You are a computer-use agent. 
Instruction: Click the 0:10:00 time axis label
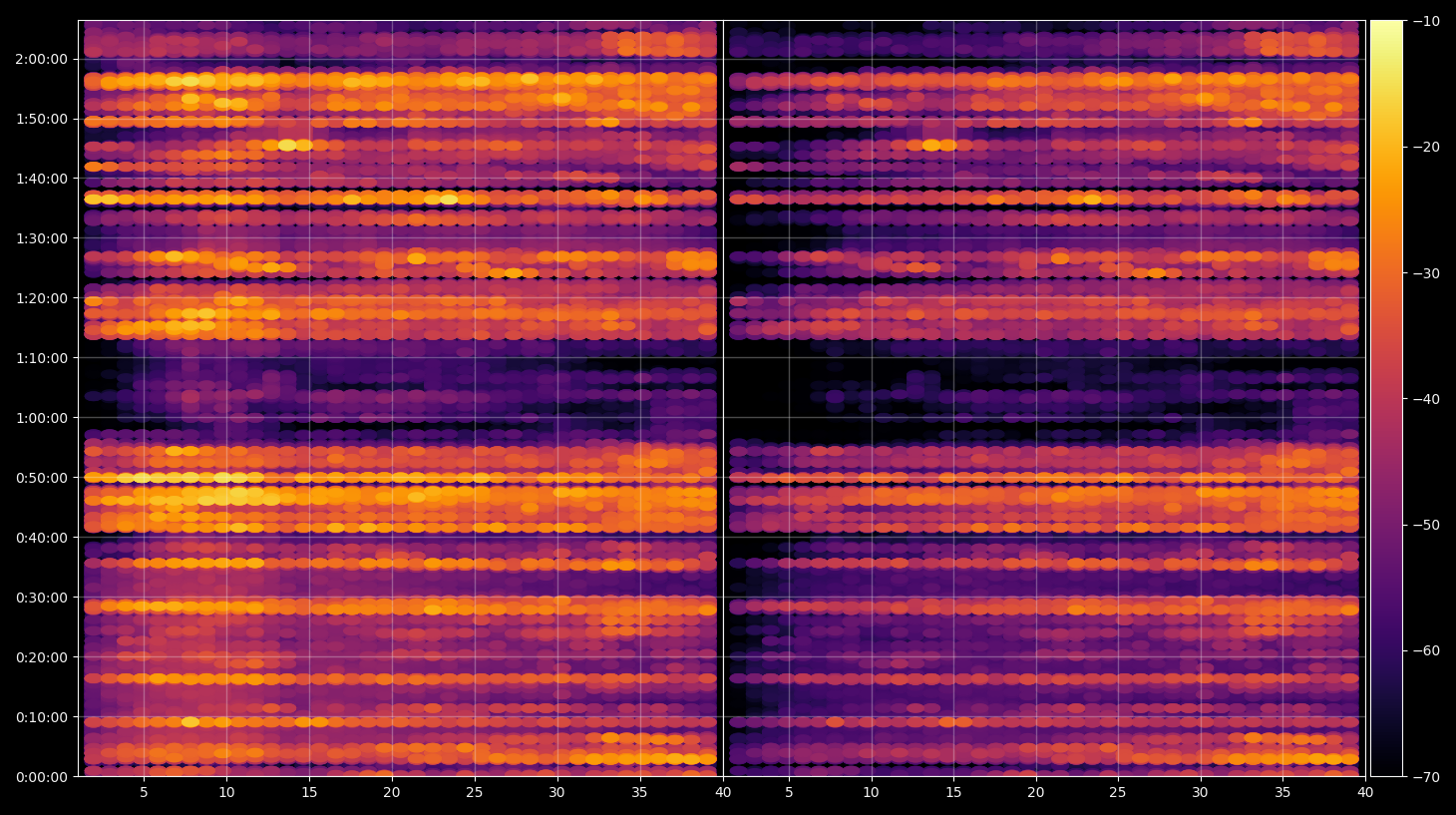41,717
